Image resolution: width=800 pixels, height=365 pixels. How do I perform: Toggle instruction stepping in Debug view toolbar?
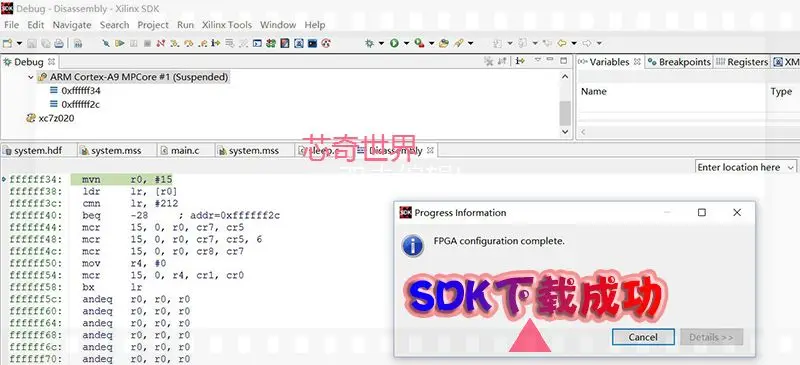point(519,61)
